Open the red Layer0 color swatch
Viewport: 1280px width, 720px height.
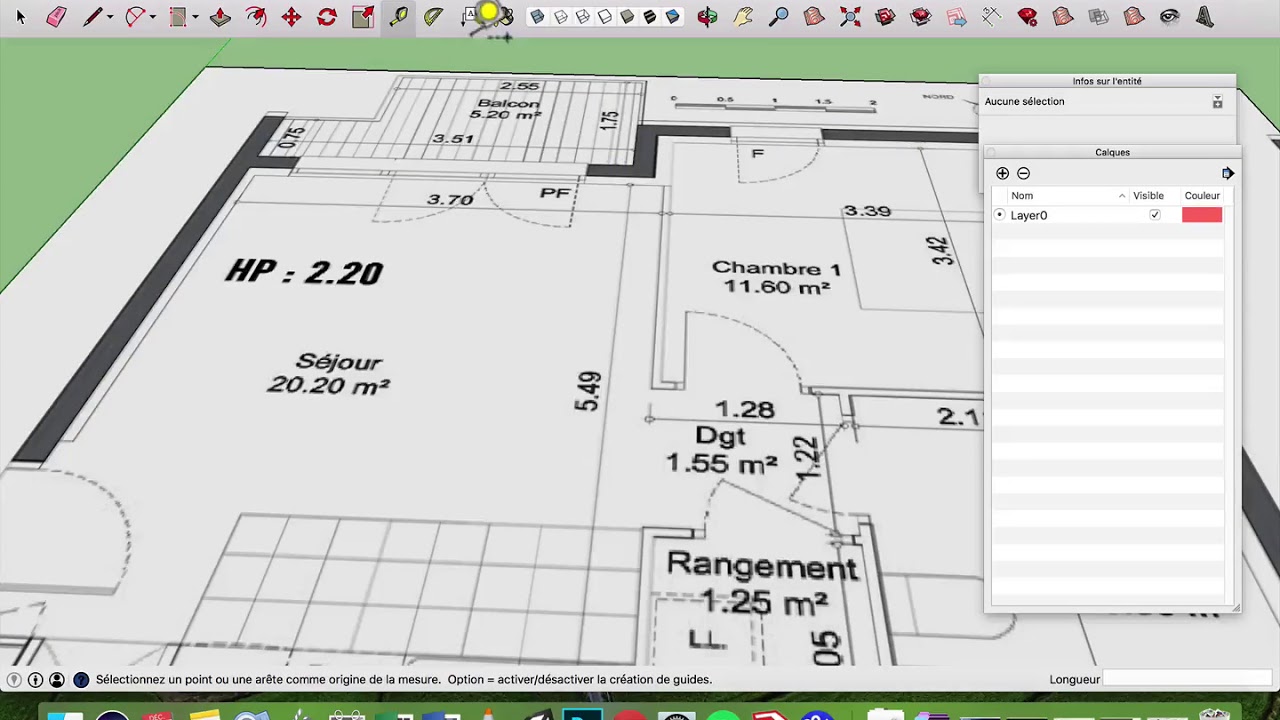click(1202, 215)
